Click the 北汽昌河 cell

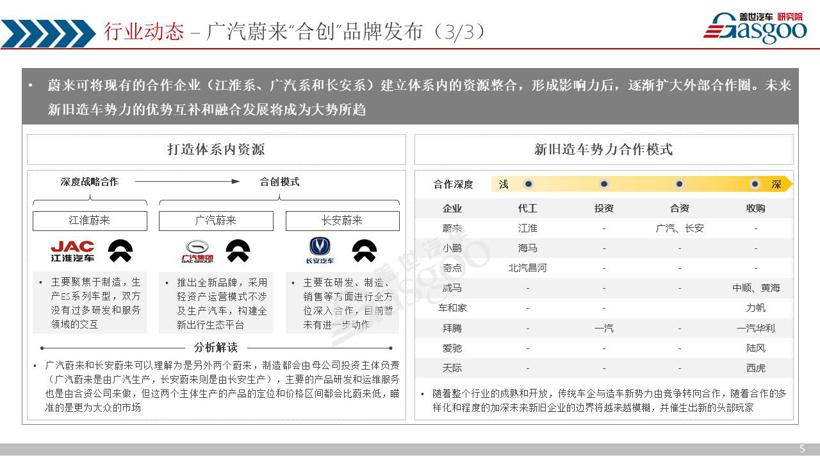click(x=528, y=268)
